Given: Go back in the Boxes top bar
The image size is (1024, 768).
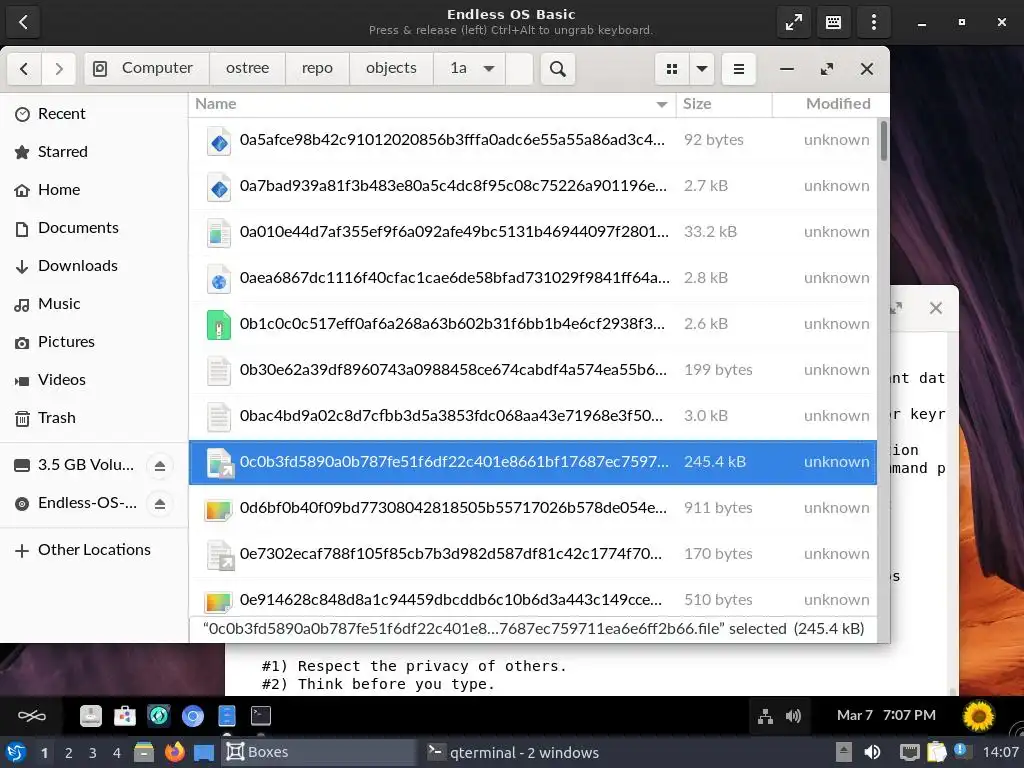Looking at the screenshot, I should 24,22.
